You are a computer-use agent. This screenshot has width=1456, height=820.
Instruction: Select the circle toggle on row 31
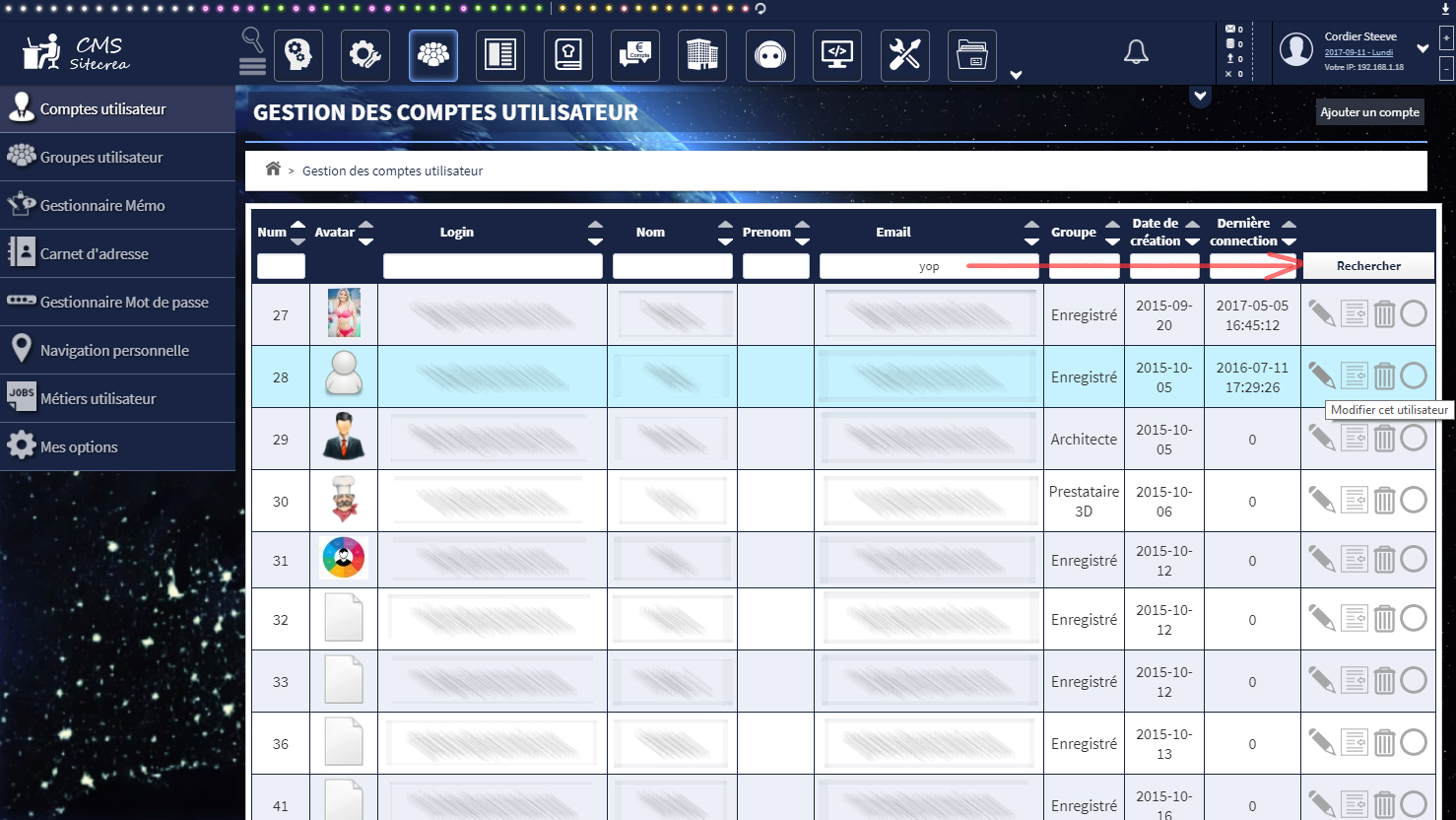pyautogui.click(x=1414, y=559)
